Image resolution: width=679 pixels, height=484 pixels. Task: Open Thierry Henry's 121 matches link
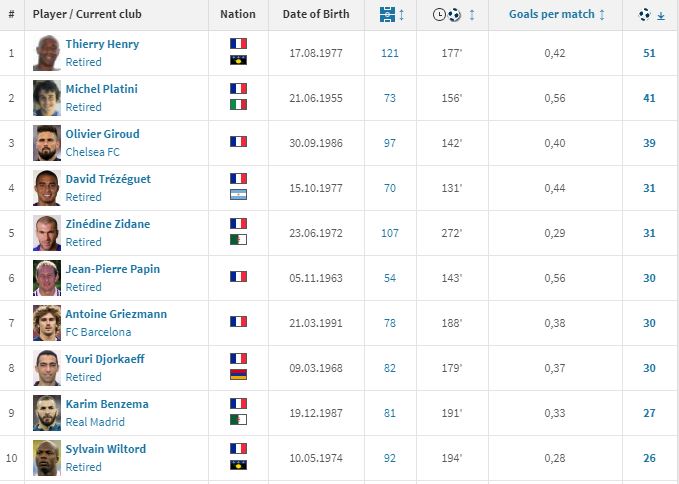(390, 53)
